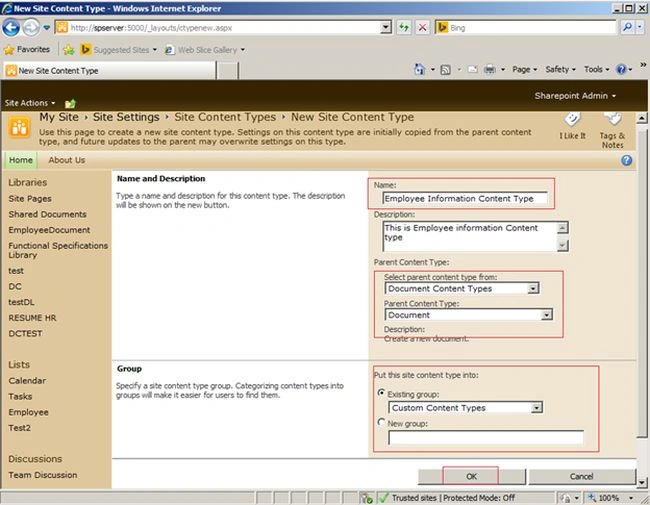
Task: Switch to the About Us tab
Action: pos(67,160)
